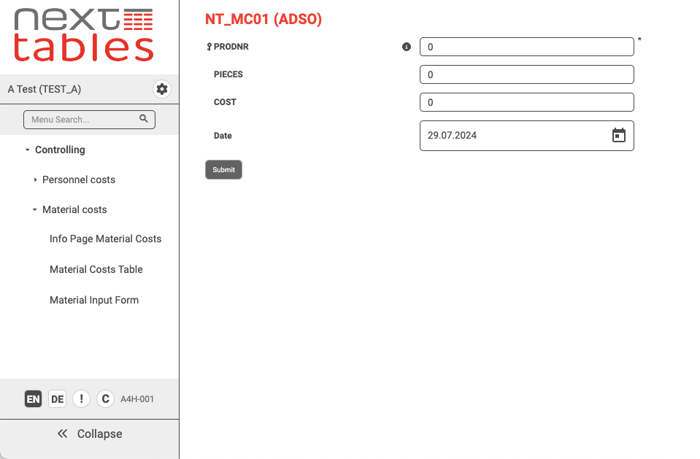Viewport: 700px width, 459px height.
Task: Click the nexttables logo
Action: click(x=84, y=34)
